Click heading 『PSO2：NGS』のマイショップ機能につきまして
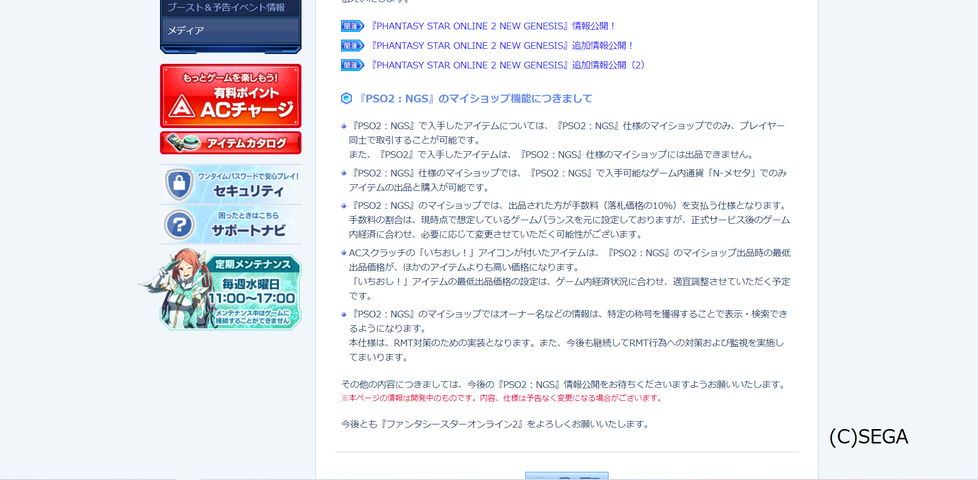The height and width of the screenshot is (480, 978). click(x=474, y=98)
